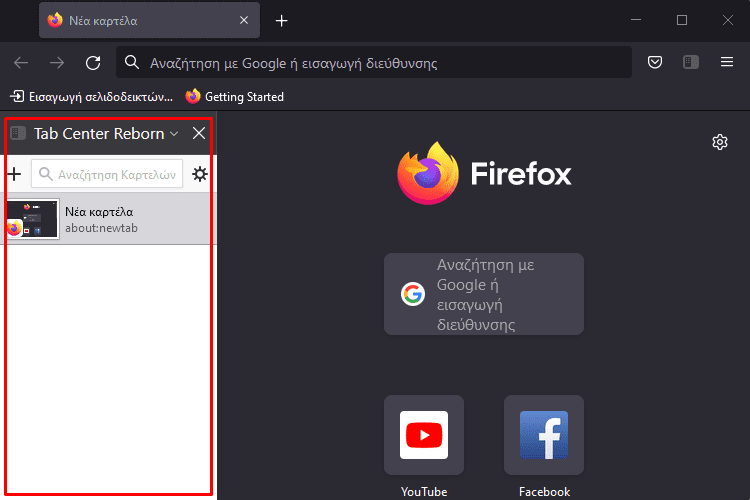750x500 pixels.
Task: Select the Νέα καρτέλα tab in top tab strip
Action: click(149, 21)
